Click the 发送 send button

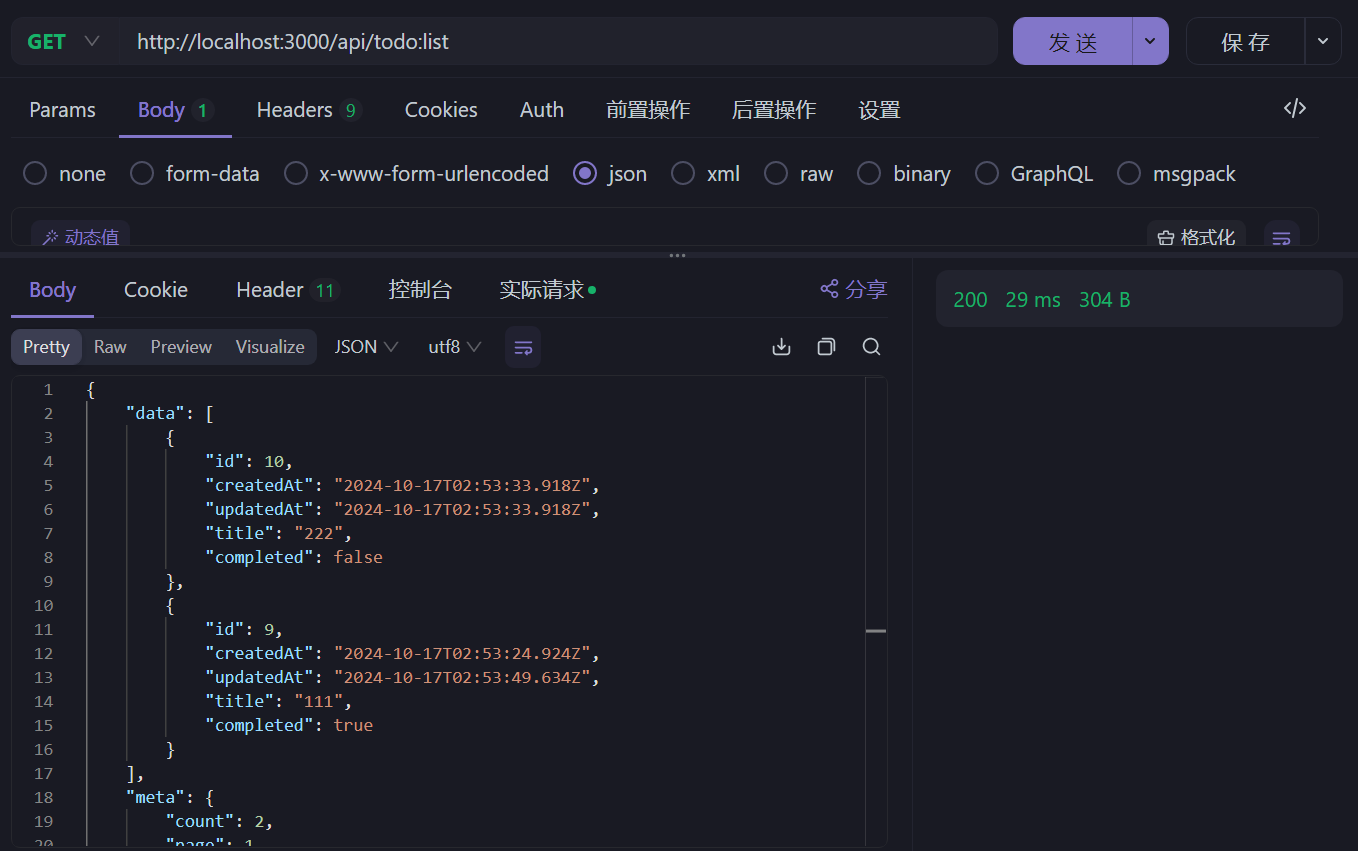(x=1073, y=42)
